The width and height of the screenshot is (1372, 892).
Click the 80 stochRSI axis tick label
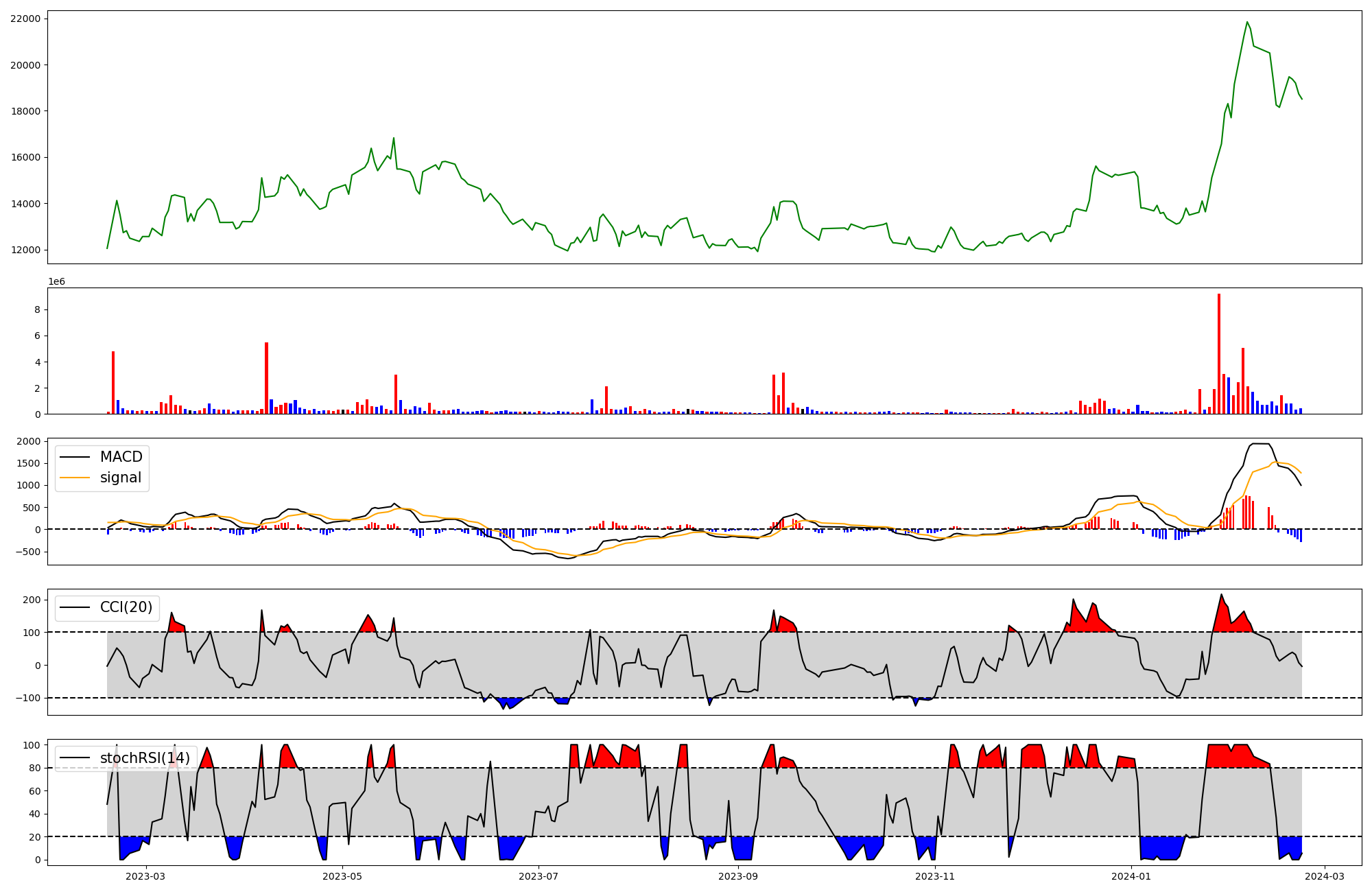tap(34, 768)
